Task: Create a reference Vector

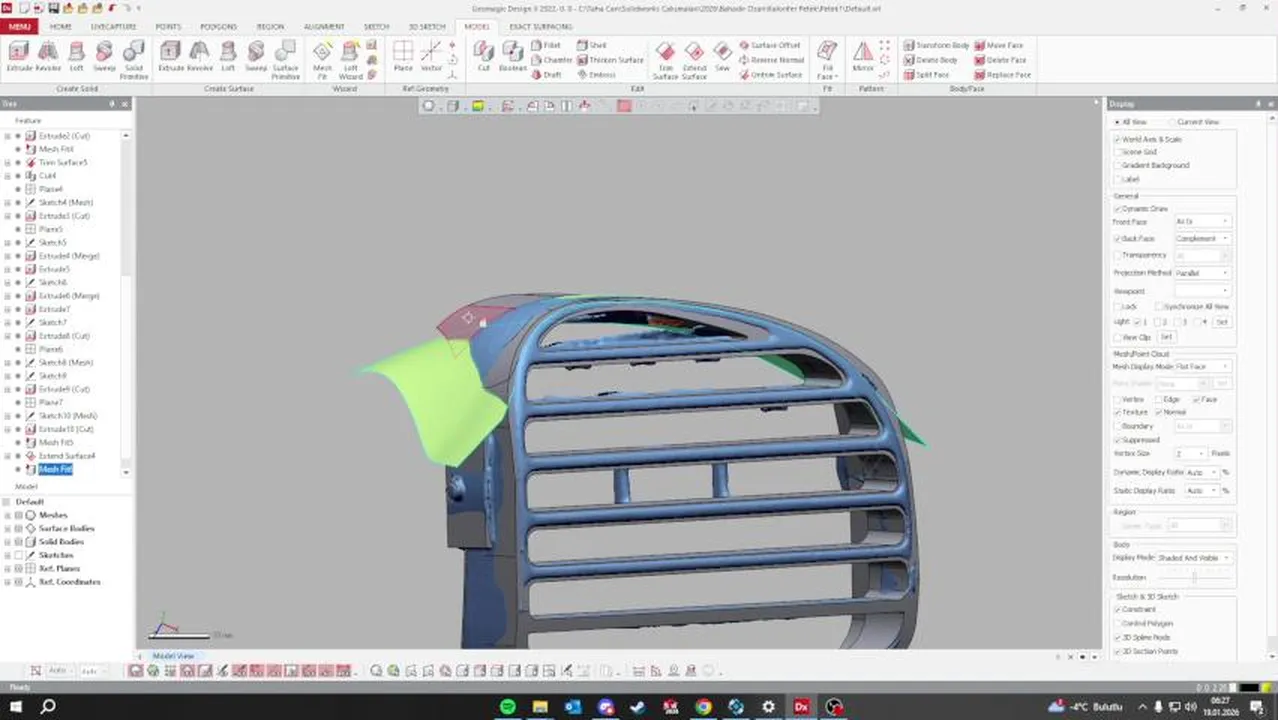Action: click(x=431, y=57)
